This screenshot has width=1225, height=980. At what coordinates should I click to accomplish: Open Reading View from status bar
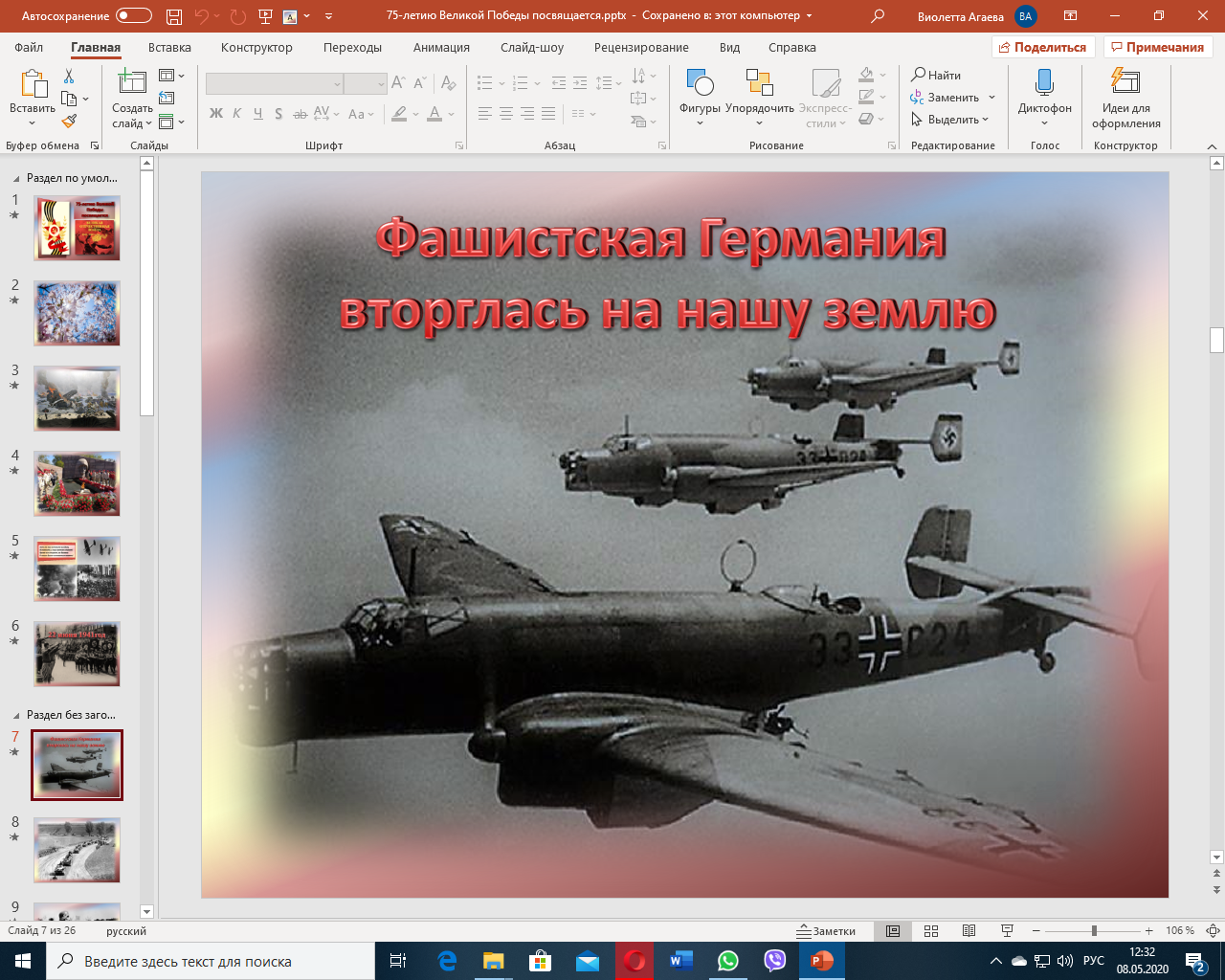pos(969,931)
